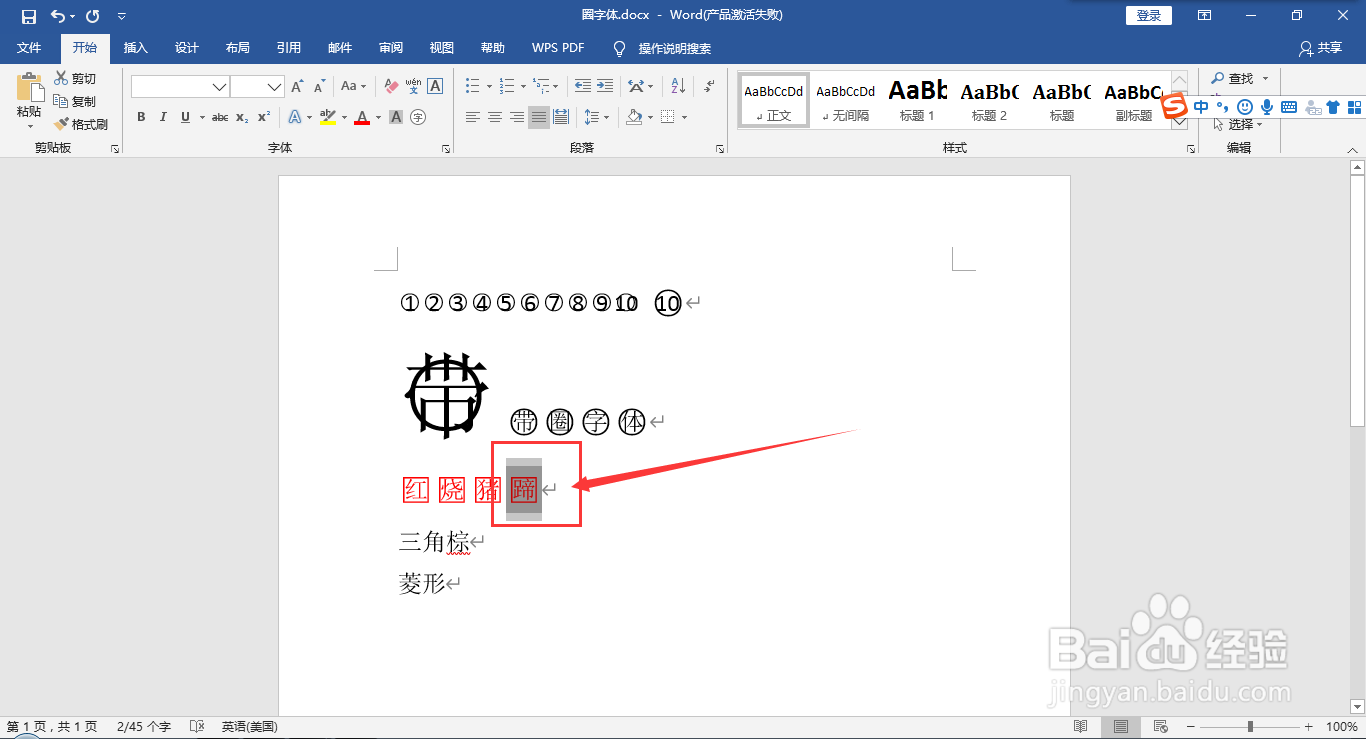Toggle Italic formatting
The width and height of the screenshot is (1366, 739).
tap(163, 117)
